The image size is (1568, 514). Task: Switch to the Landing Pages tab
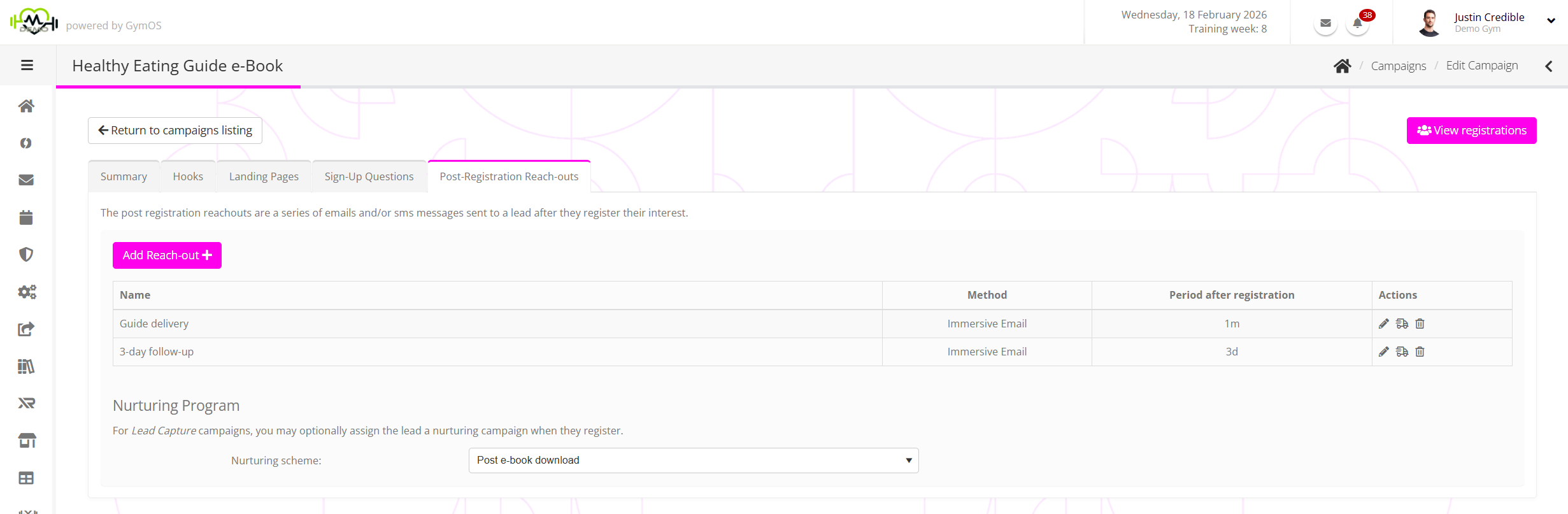(264, 176)
